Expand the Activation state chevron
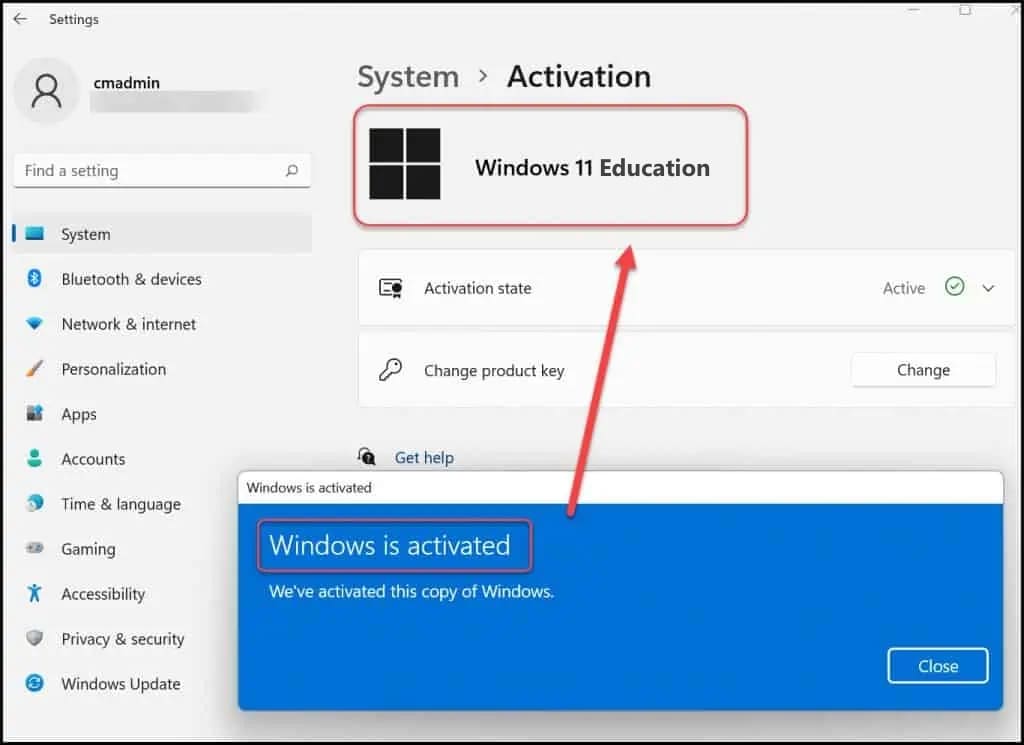The image size is (1024, 745). 988,288
